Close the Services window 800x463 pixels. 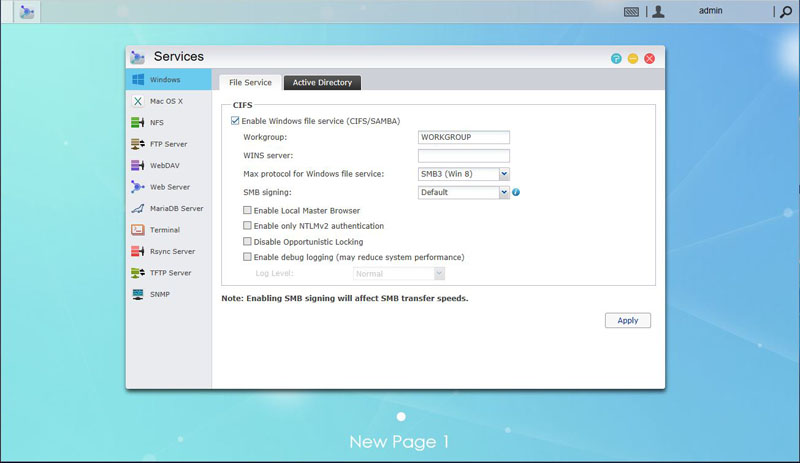[x=649, y=59]
